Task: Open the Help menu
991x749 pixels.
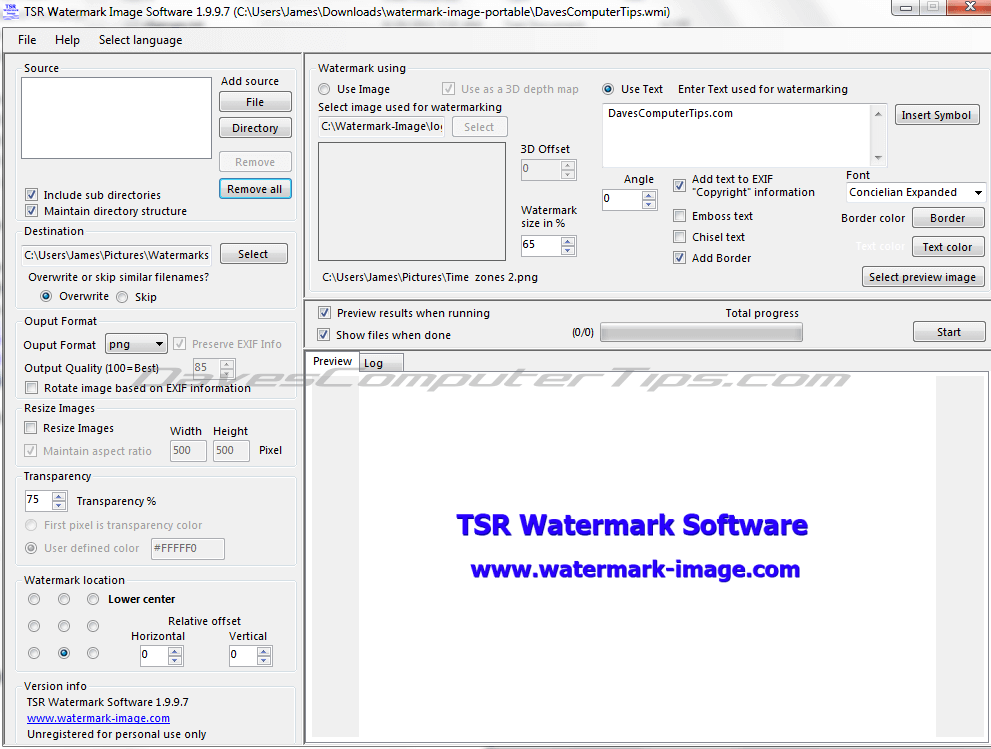Action: [x=67, y=40]
